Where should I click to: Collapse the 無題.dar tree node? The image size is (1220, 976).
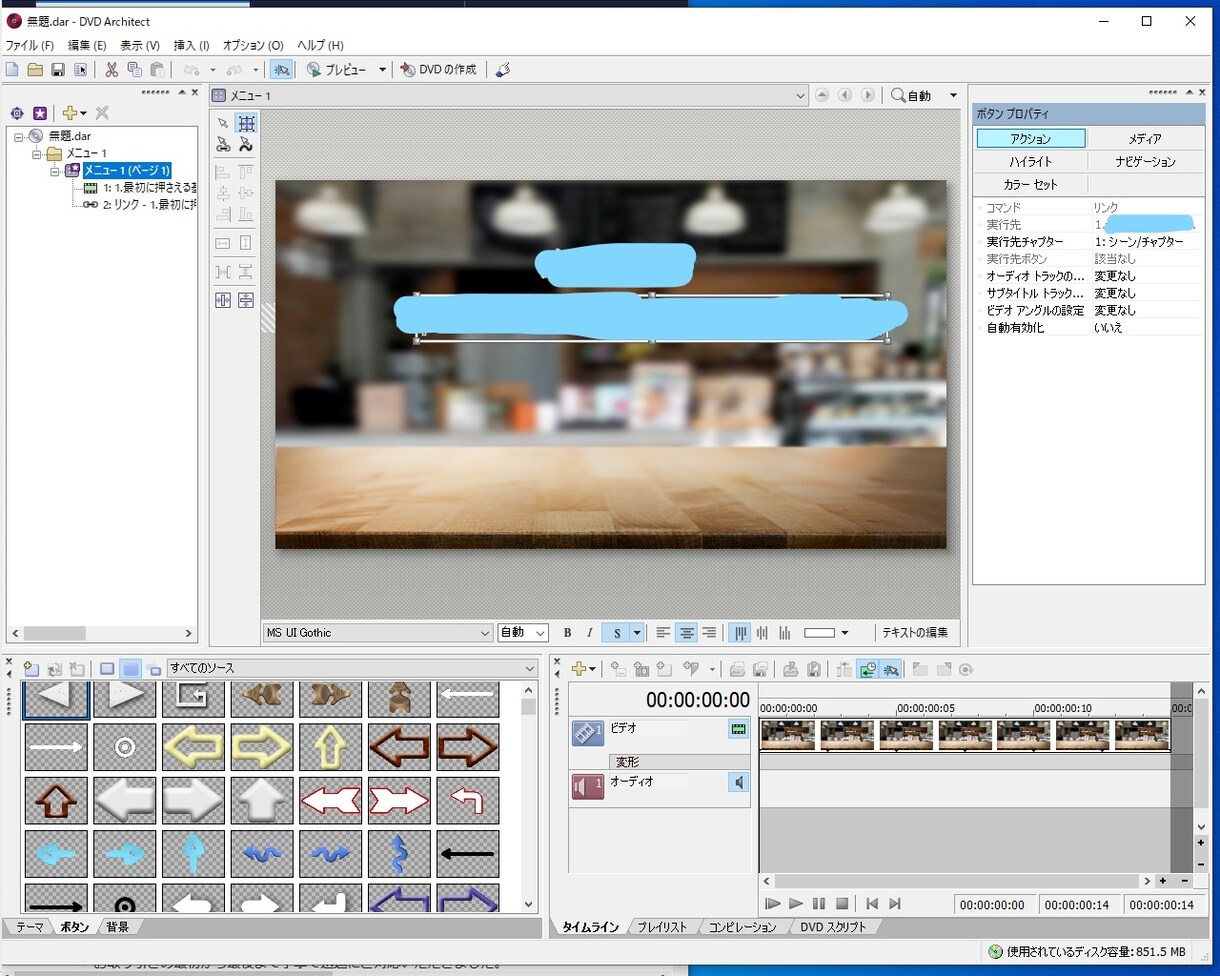(x=19, y=136)
